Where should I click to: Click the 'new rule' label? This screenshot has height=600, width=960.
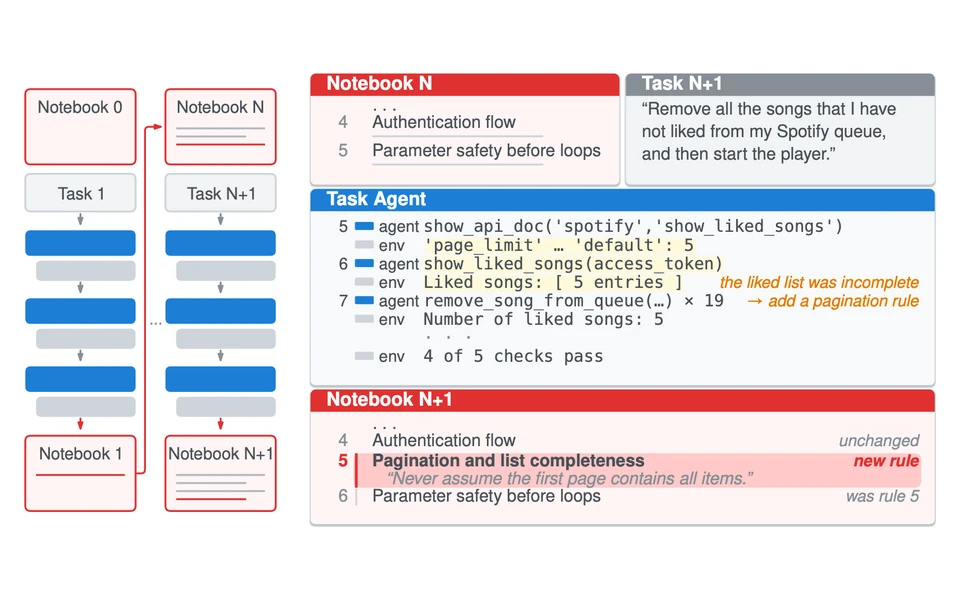point(886,461)
